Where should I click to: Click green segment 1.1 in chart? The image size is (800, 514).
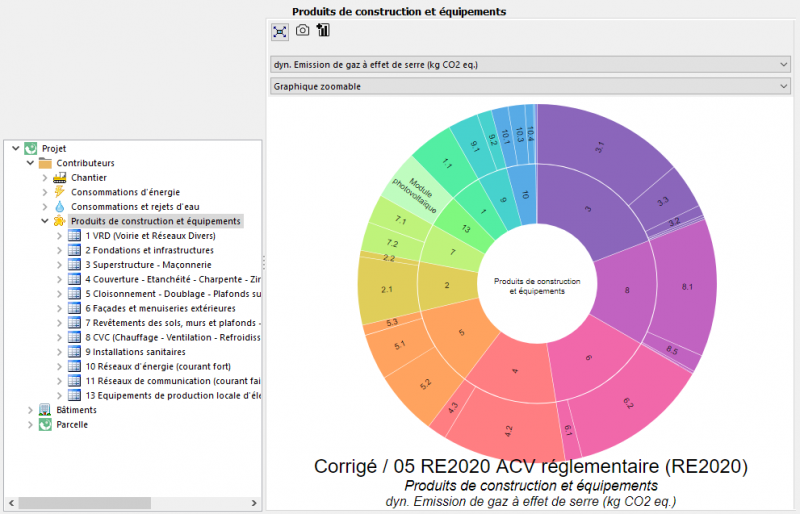[x=446, y=164]
